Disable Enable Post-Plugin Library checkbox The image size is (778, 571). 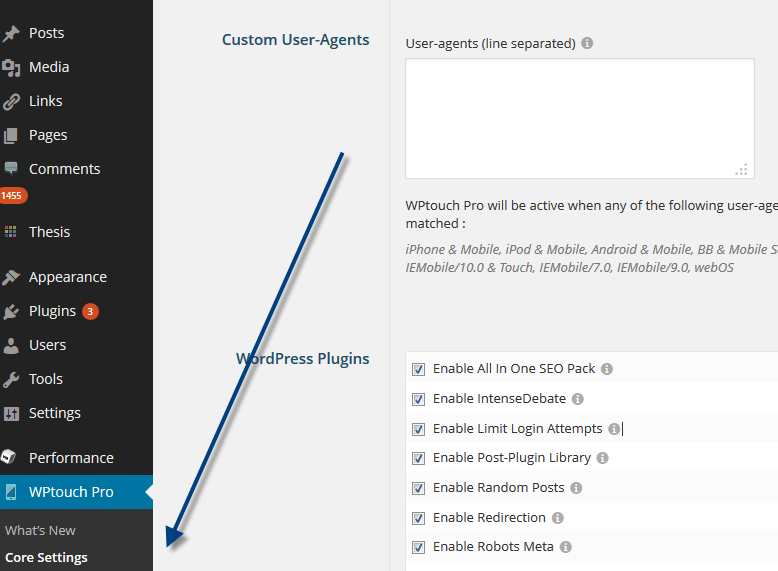click(x=418, y=458)
